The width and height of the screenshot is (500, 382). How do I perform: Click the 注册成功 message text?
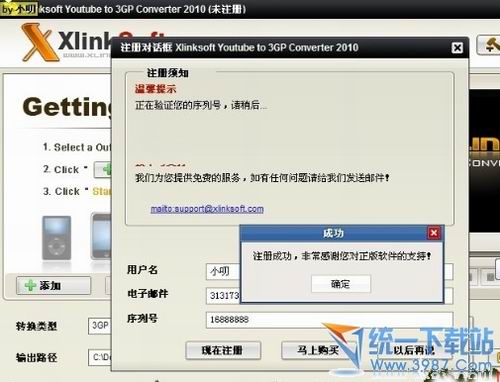point(342,256)
